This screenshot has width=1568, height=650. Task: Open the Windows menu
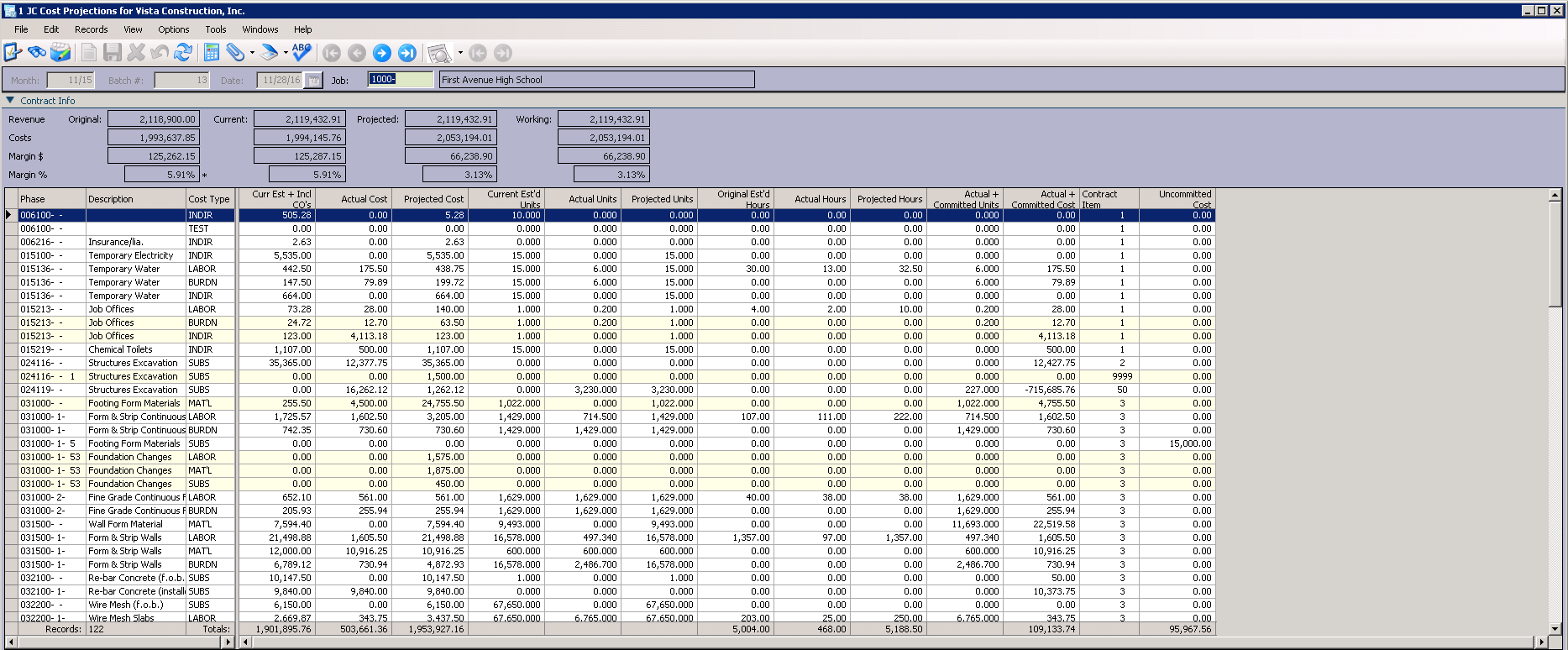[x=260, y=29]
